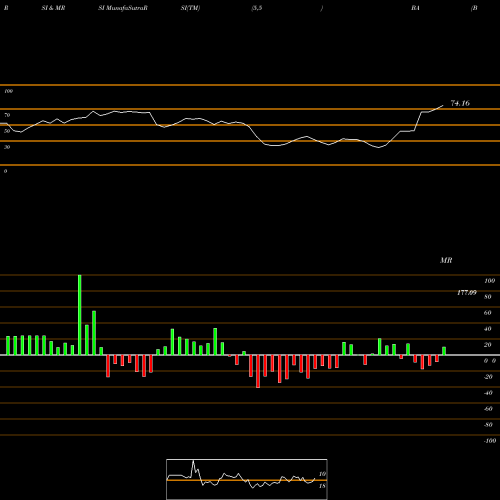Click the 10 label in the mini chart

(322, 474)
